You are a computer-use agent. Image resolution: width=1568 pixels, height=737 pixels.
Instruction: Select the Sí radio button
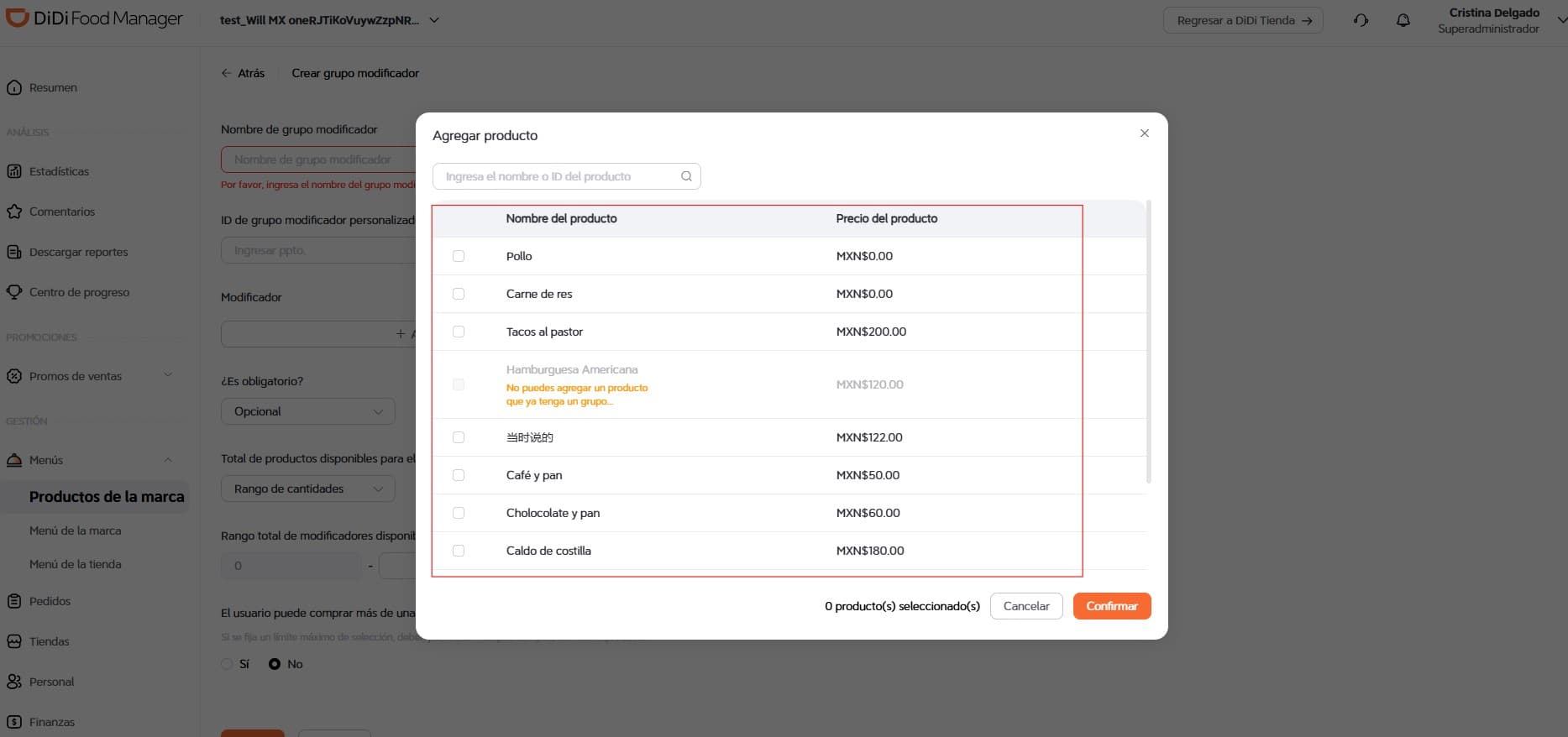(x=227, y=664)
